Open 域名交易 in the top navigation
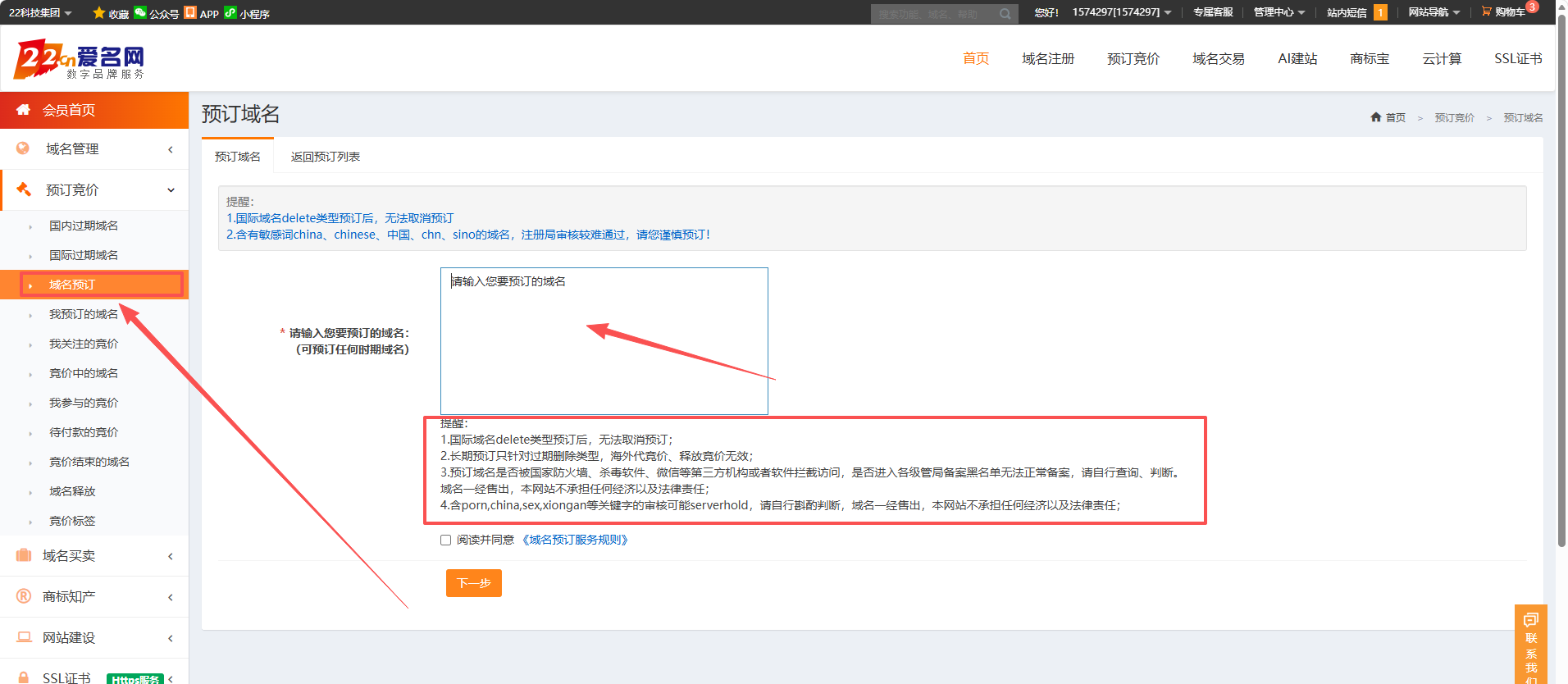Image resolution: width=1568 pixels, height=684 pixels. pos(1218,58)
